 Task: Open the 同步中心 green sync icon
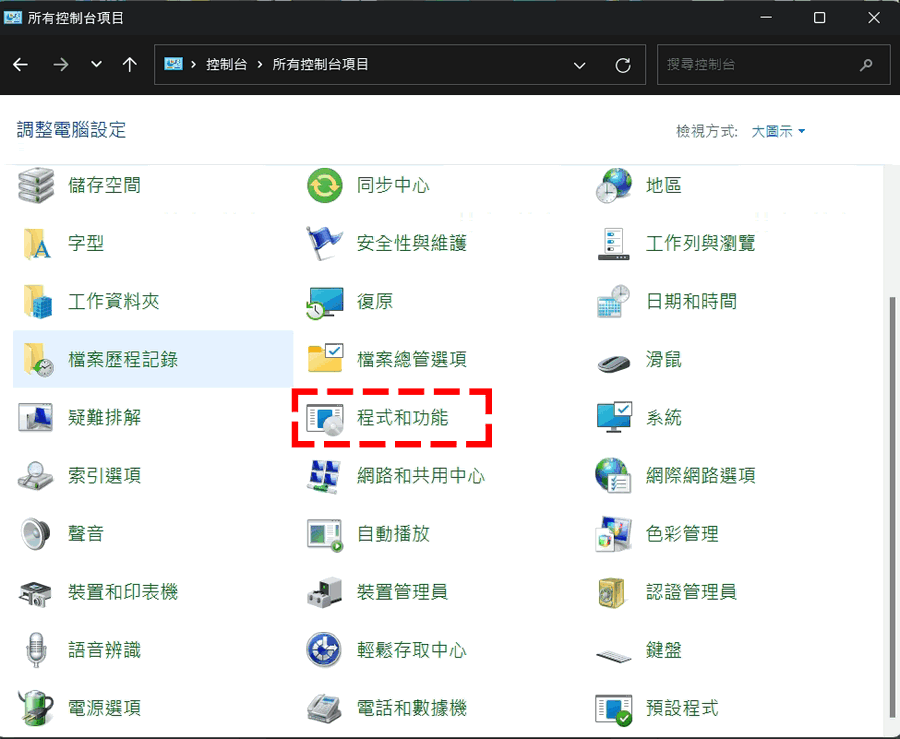click(x=325, y=186)
